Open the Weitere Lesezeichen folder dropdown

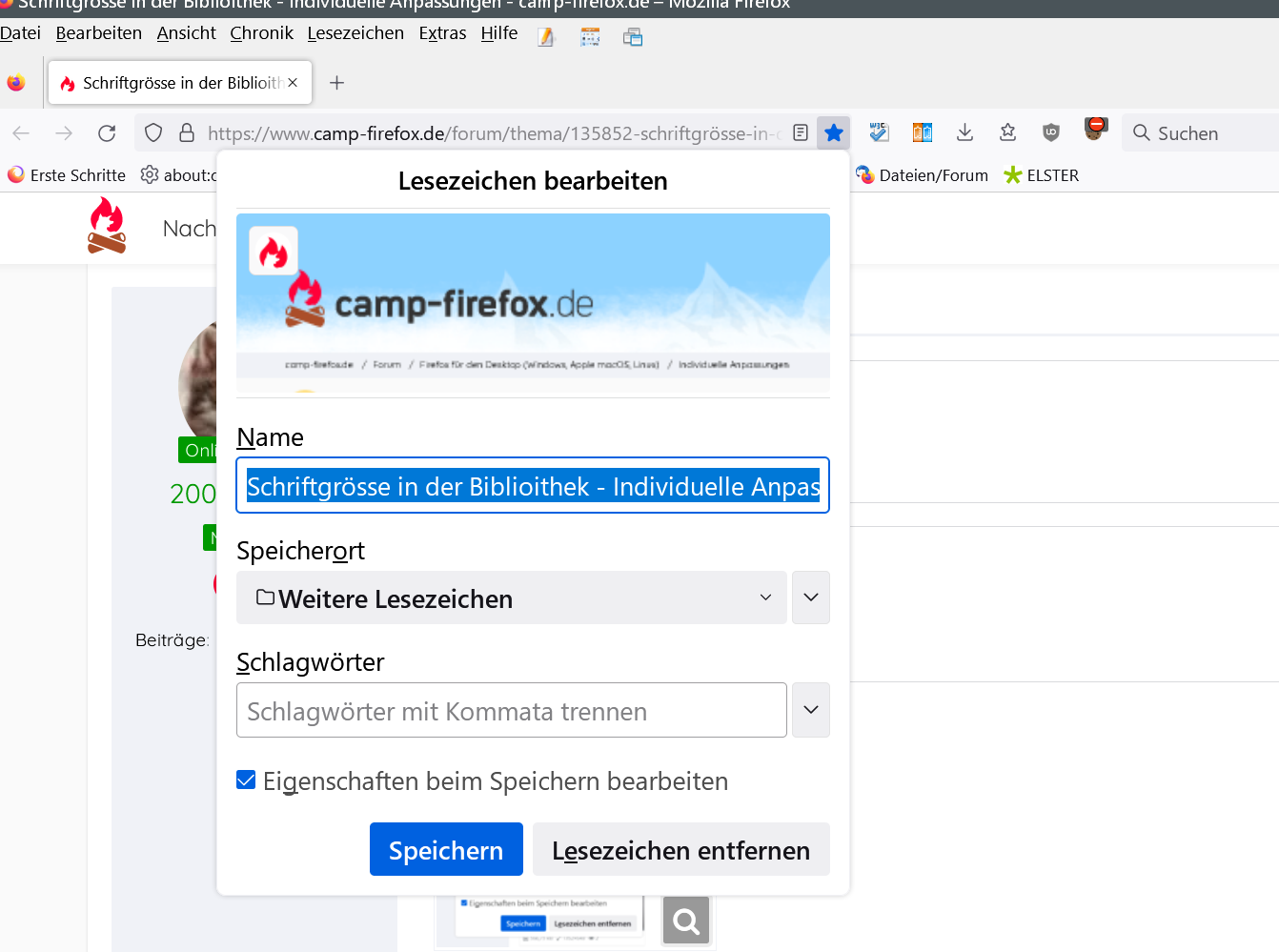pyautogui.click(x=511, y=598)
